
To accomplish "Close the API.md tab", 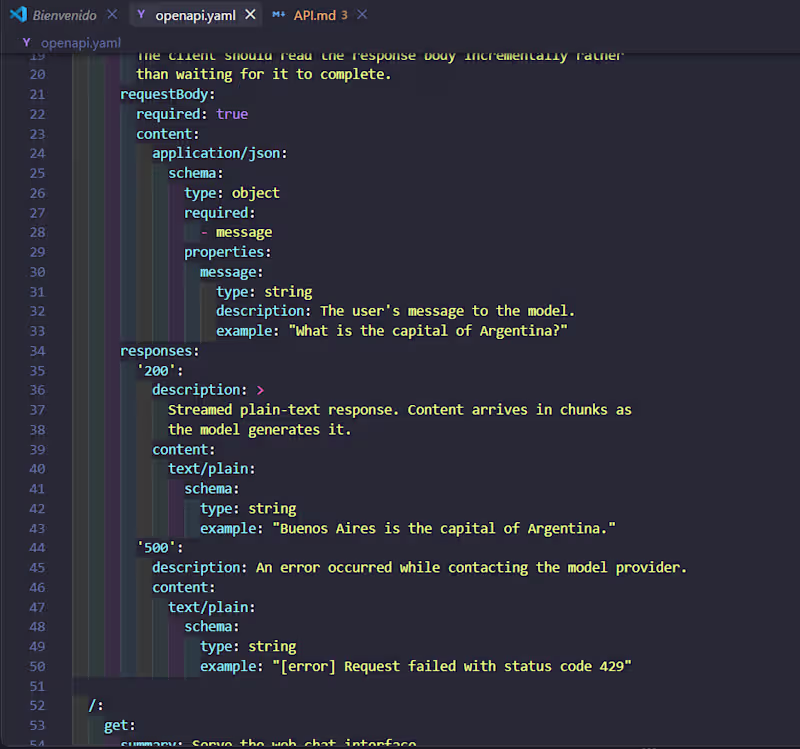I will tap(362, 15).
